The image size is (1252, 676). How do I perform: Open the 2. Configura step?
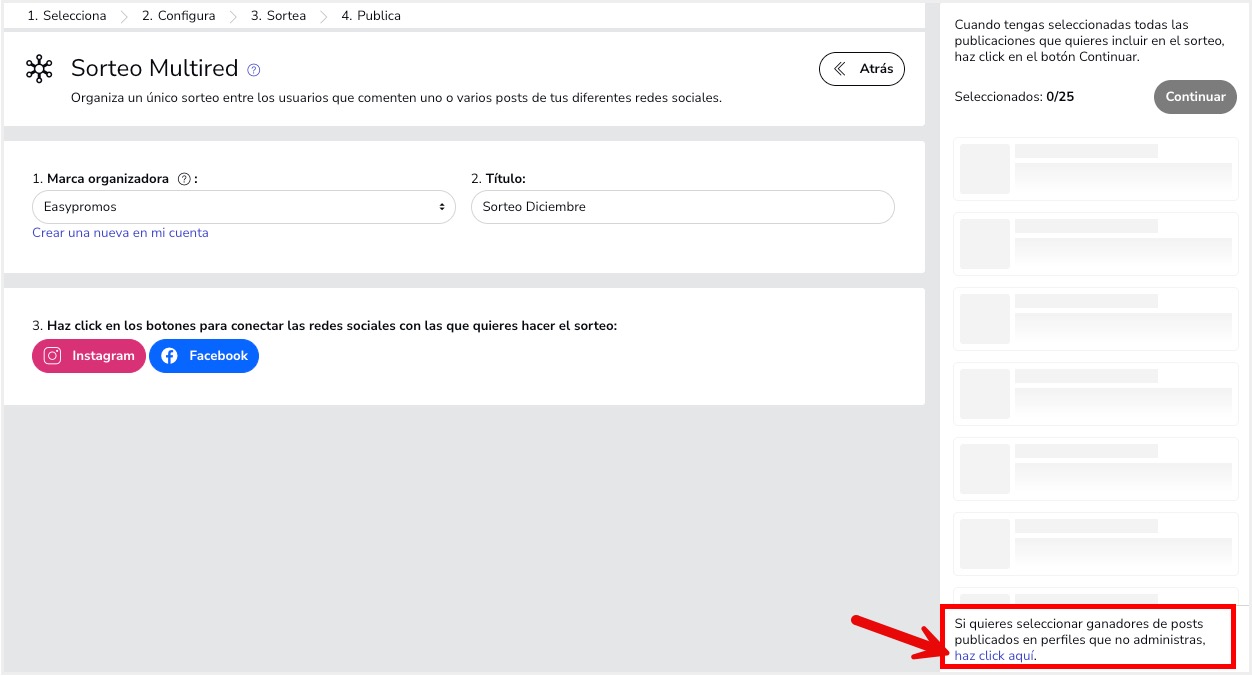[x=177, y=15]
